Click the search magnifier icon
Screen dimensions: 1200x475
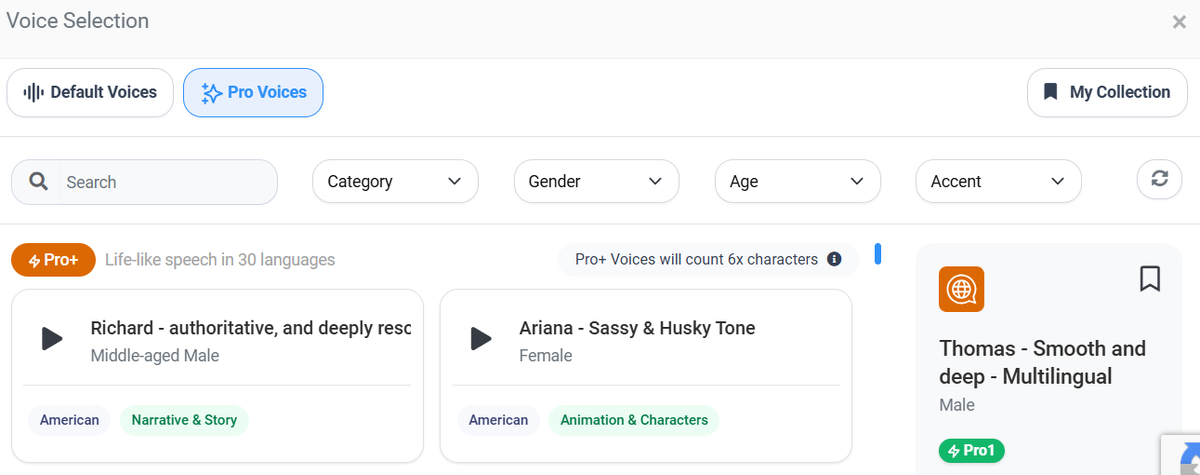tap(39, 182)
